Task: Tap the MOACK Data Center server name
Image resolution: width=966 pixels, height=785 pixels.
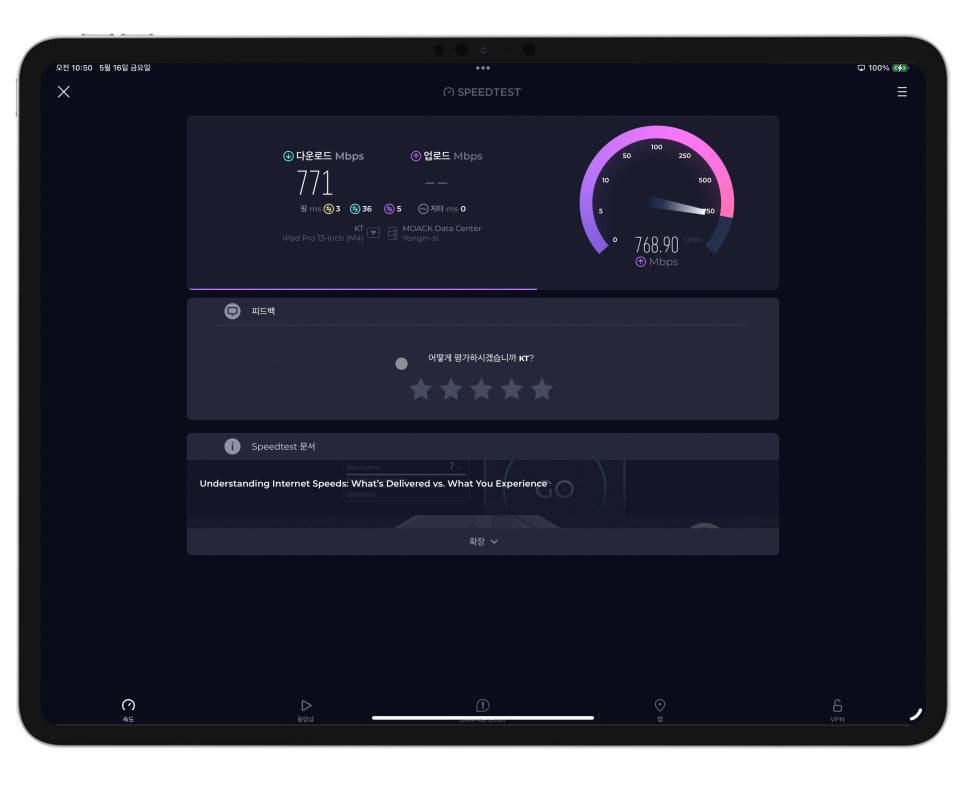Action: (x=442, y=228)
